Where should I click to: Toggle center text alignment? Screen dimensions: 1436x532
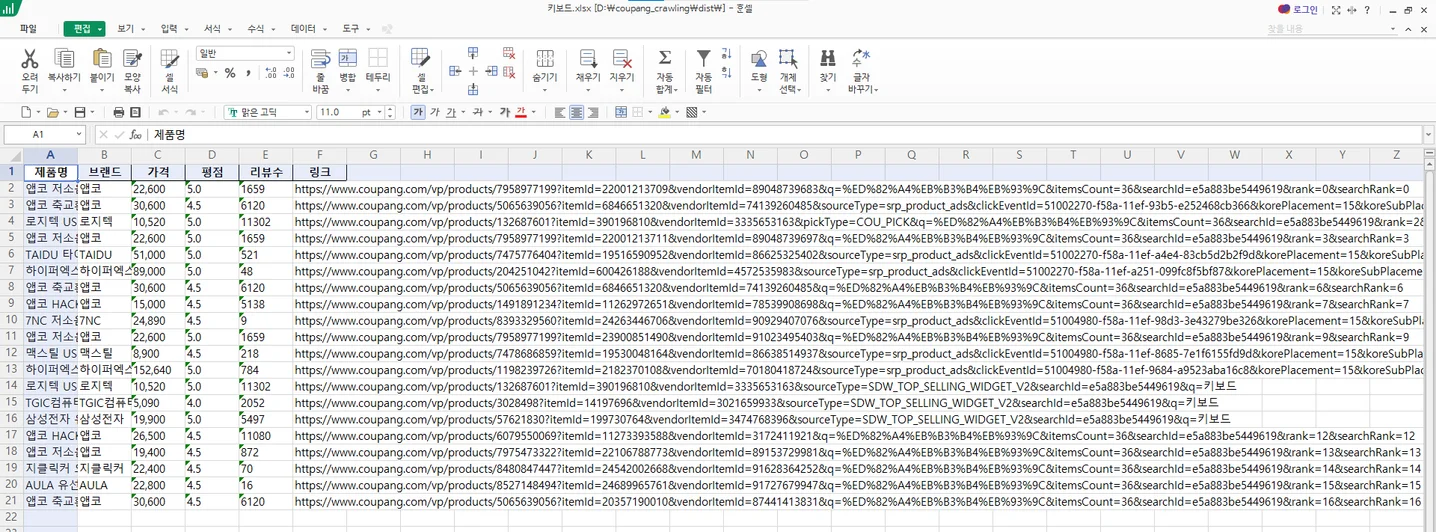pos(577,113)
